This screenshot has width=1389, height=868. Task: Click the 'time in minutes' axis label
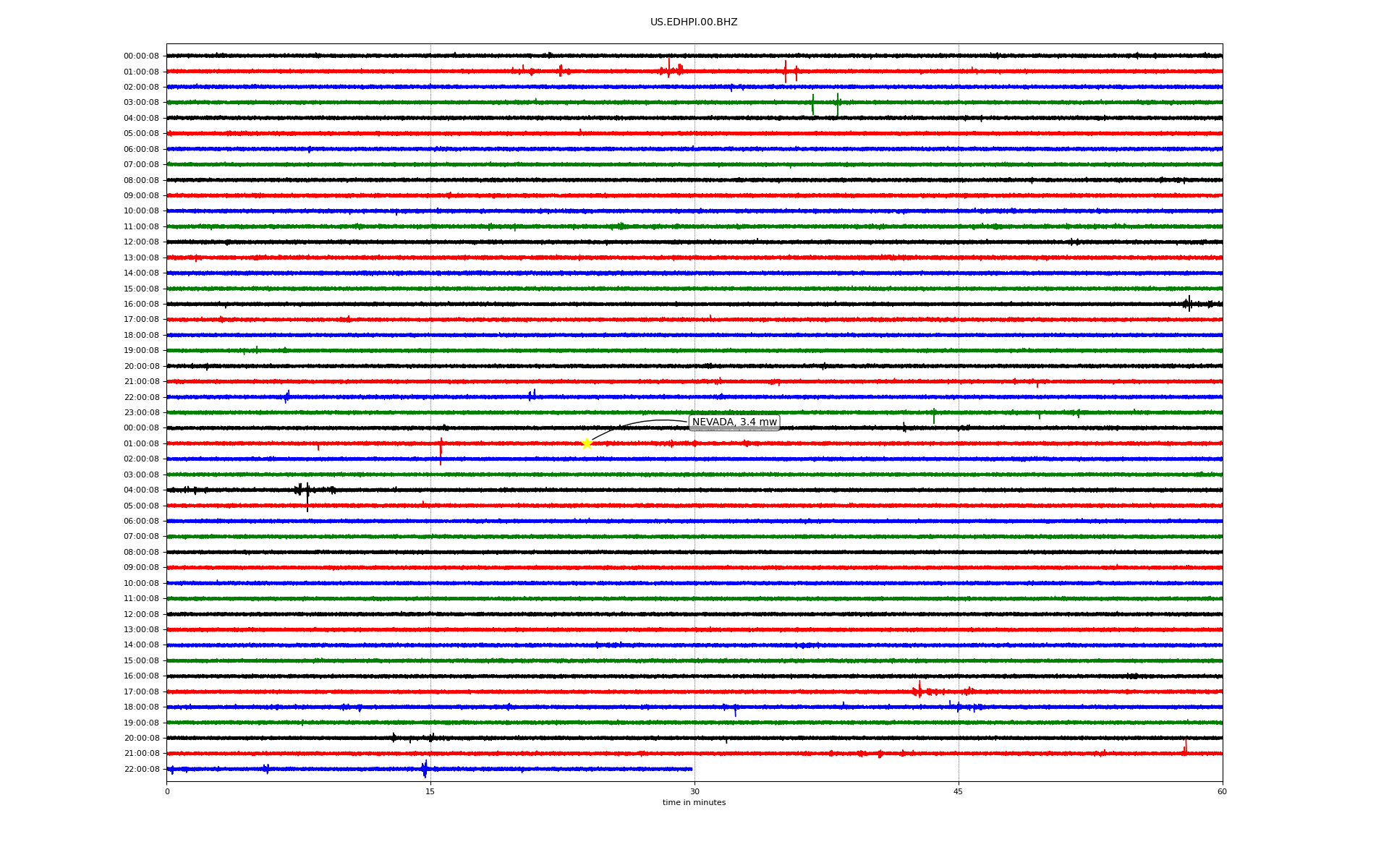[x=694, y=803]
